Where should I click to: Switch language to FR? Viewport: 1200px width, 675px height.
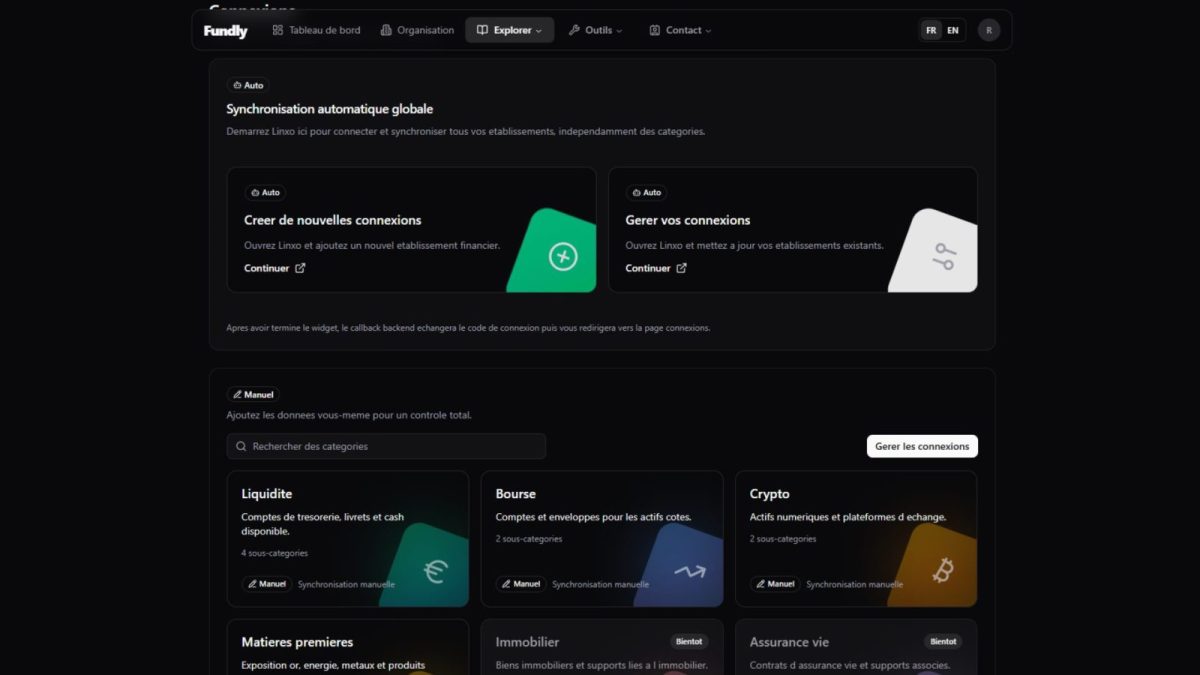931,30
